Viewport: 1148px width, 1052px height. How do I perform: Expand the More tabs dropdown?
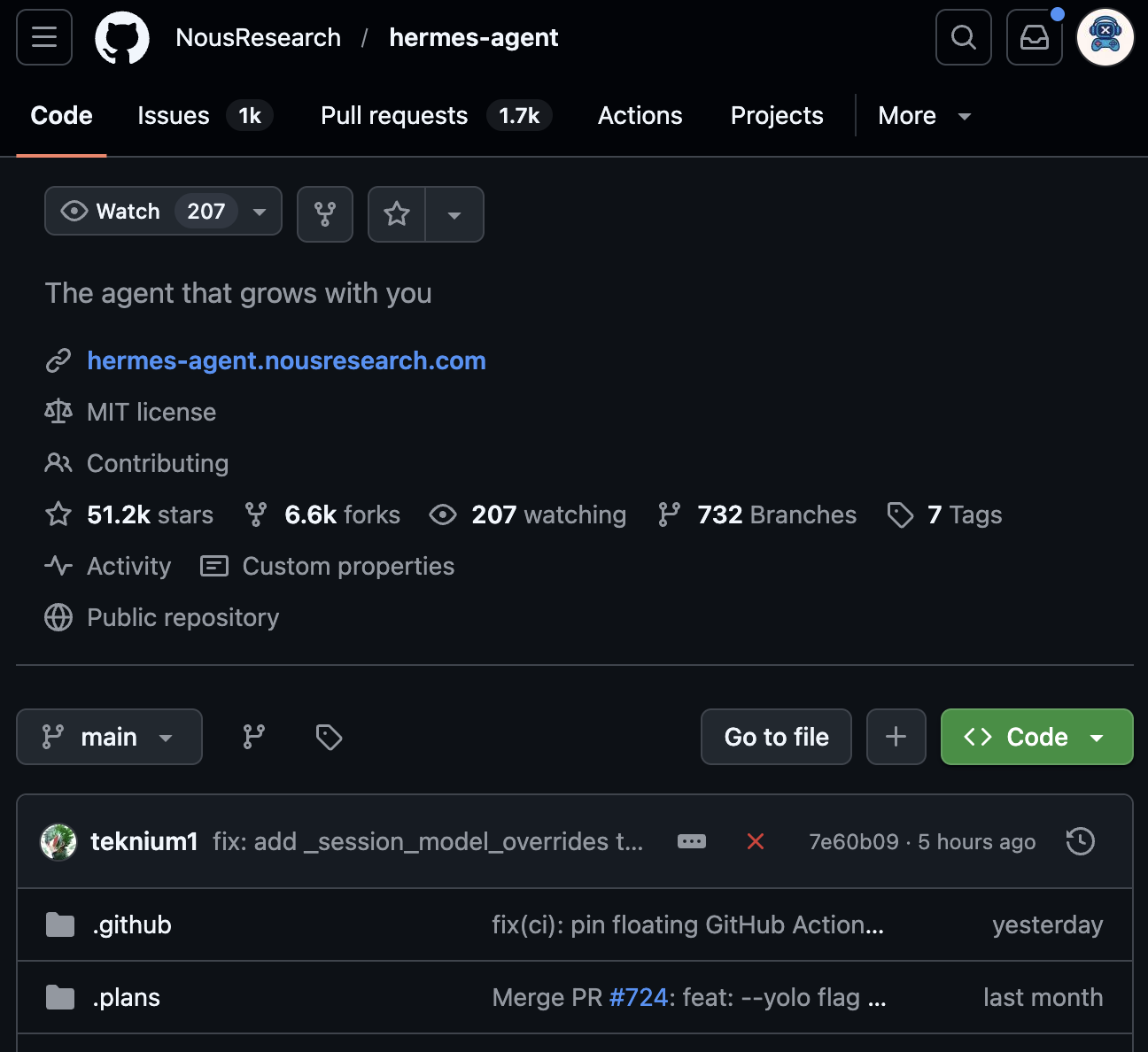(925, 115)
